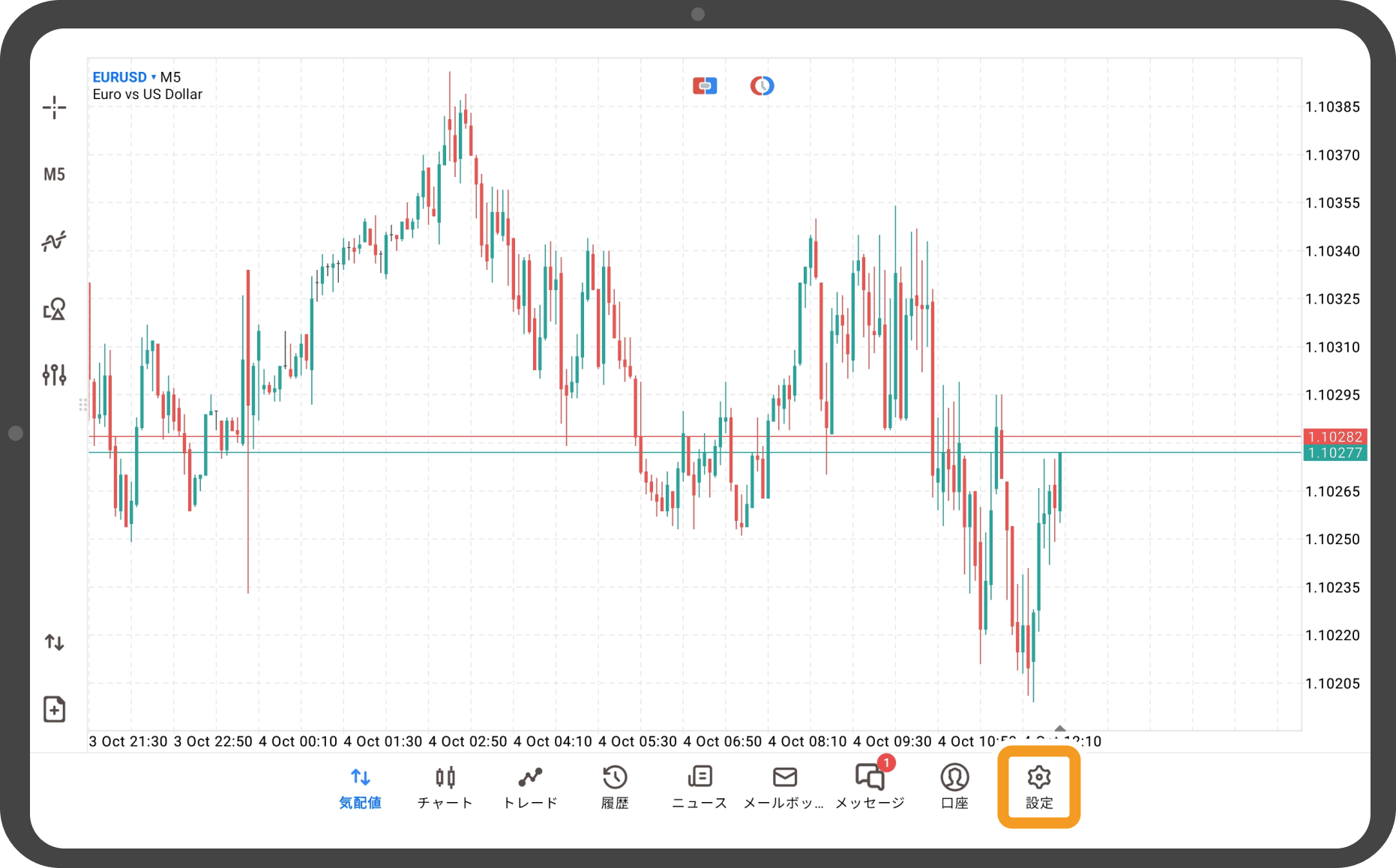Switch to the トレード tab
The width and height of the screenshot is (1396, 868).
[x=530, y=787]
